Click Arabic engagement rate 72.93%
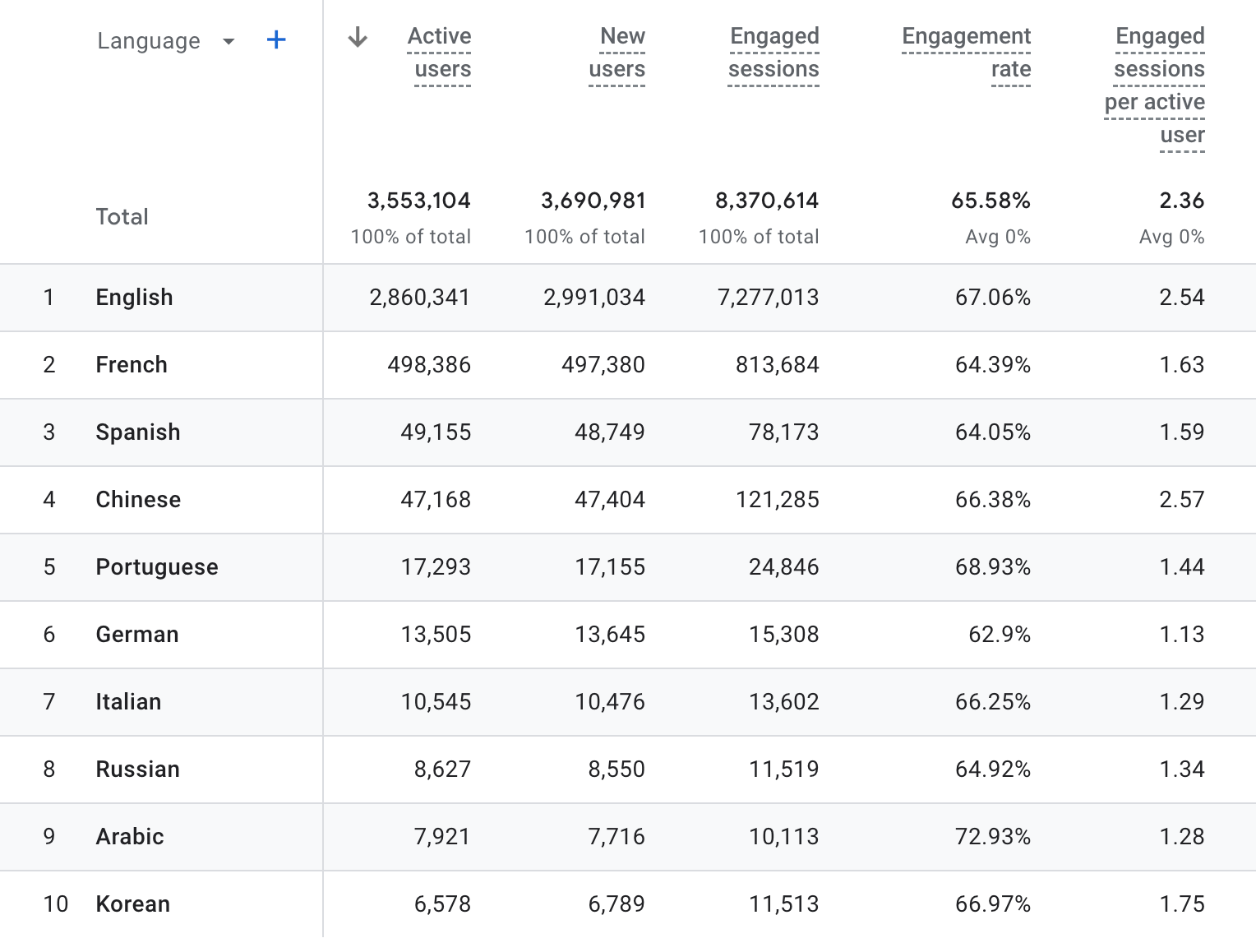Screen dimensions: 1256x952 click(x=993, y=837)
